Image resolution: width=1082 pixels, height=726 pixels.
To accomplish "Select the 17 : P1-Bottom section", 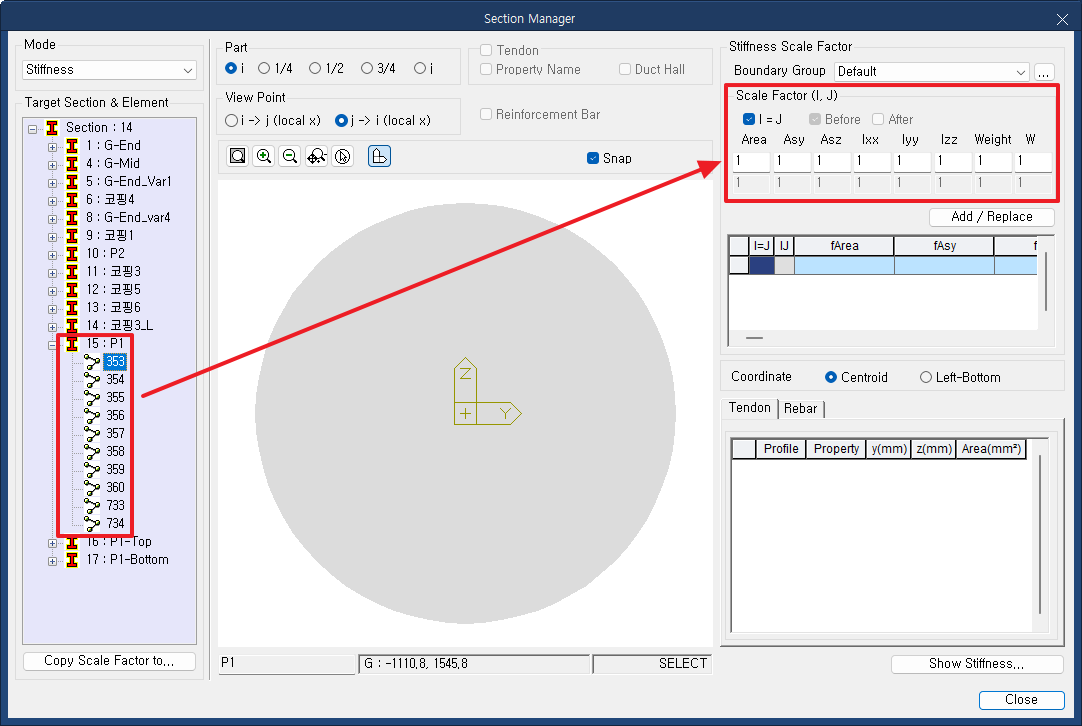I will click(127, 560).
